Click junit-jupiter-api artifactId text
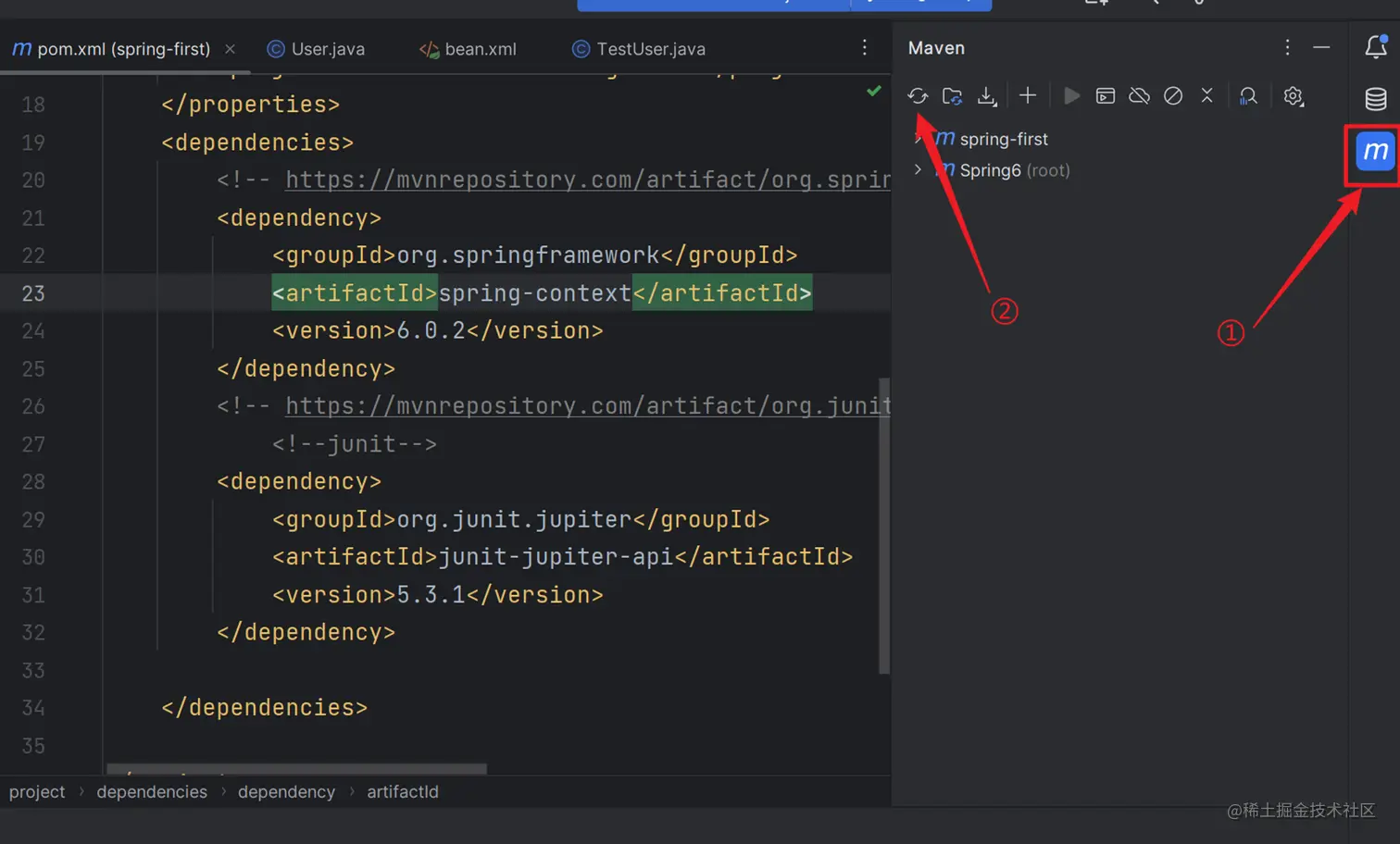 [556, 556]
